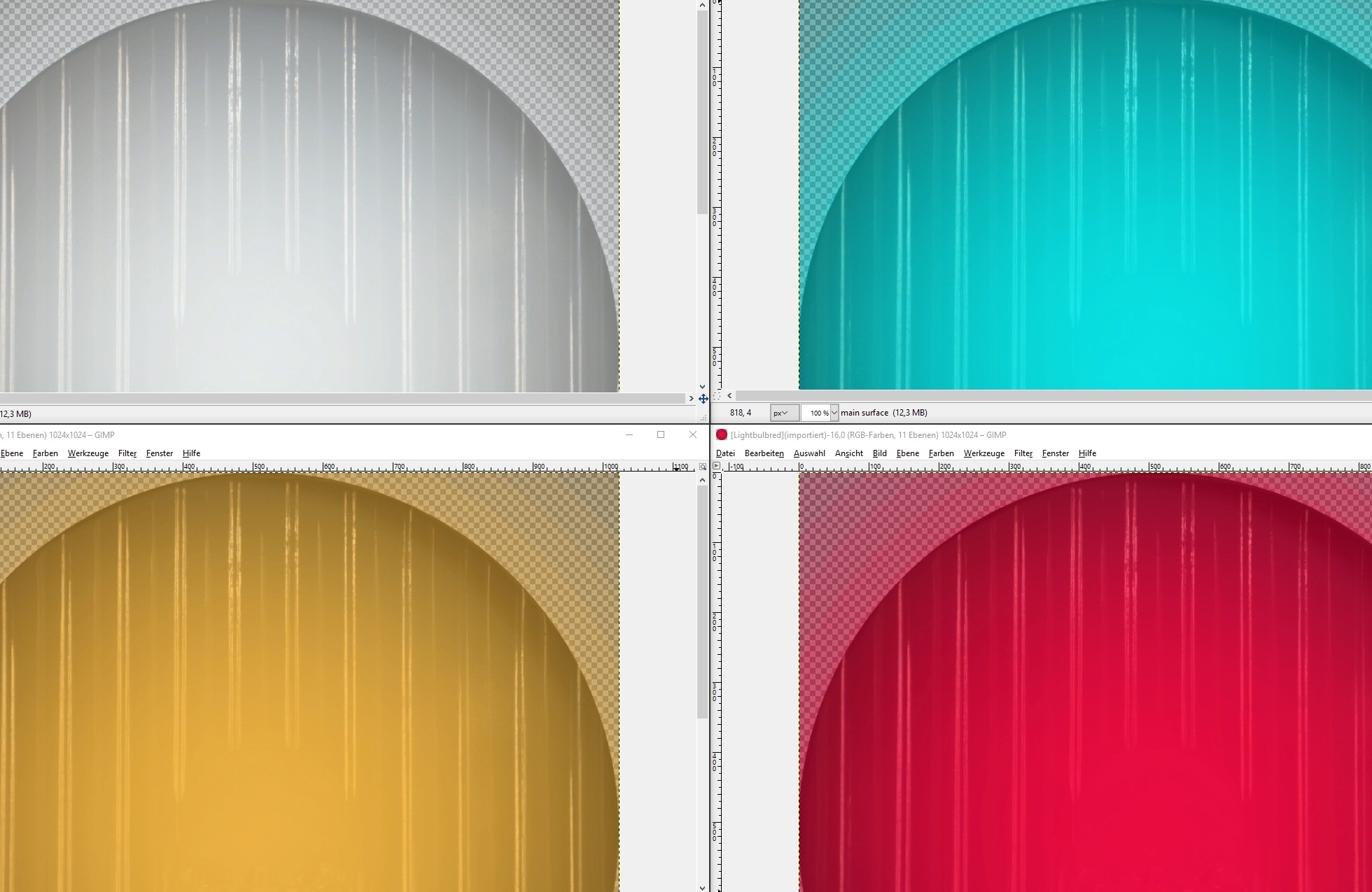This screenshot has width=1372, height=892.
Task: Open the Ansicht menu in the red window
Action: point(848,453)
